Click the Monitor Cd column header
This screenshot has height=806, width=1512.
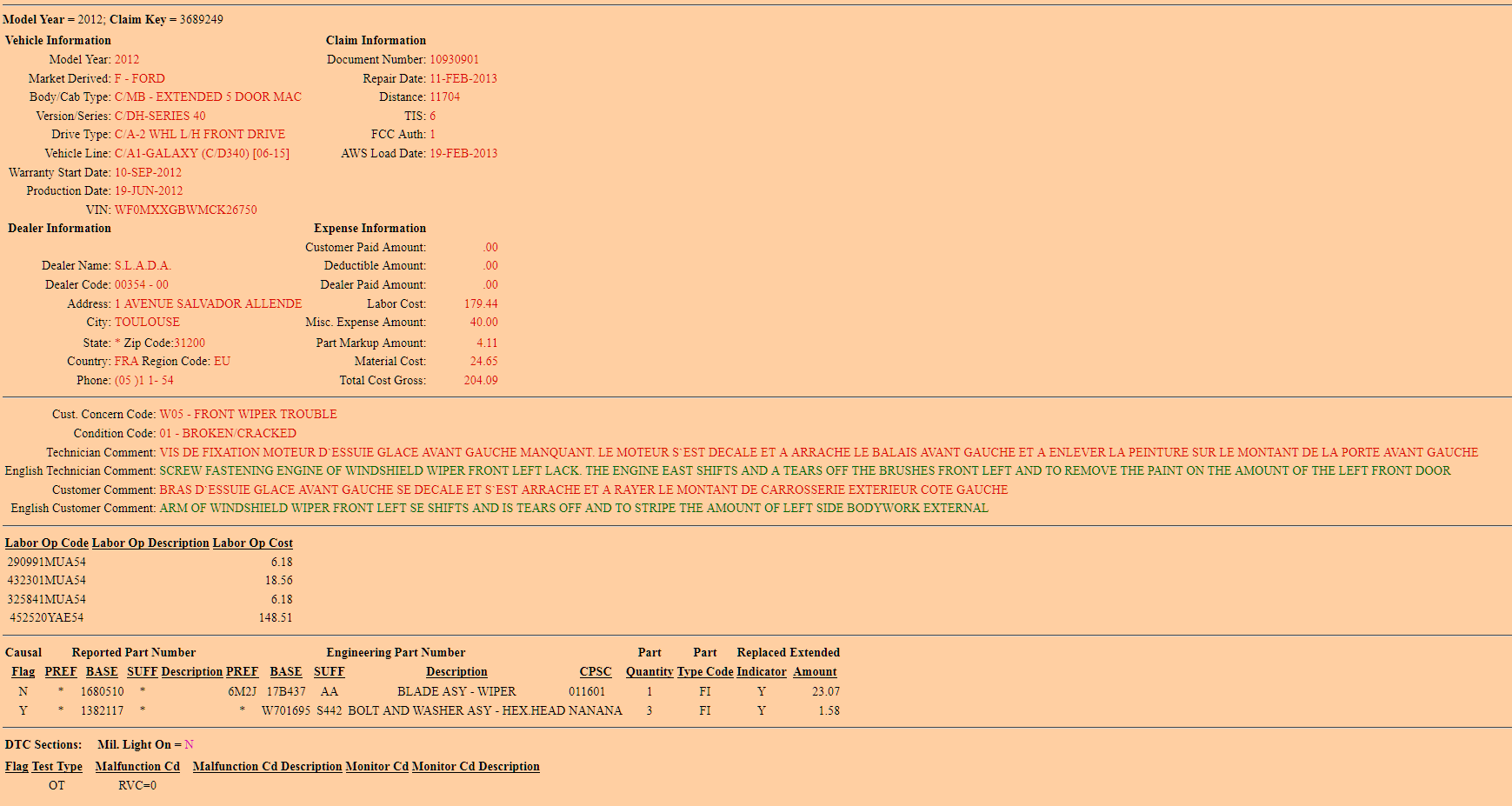(376, 766)
